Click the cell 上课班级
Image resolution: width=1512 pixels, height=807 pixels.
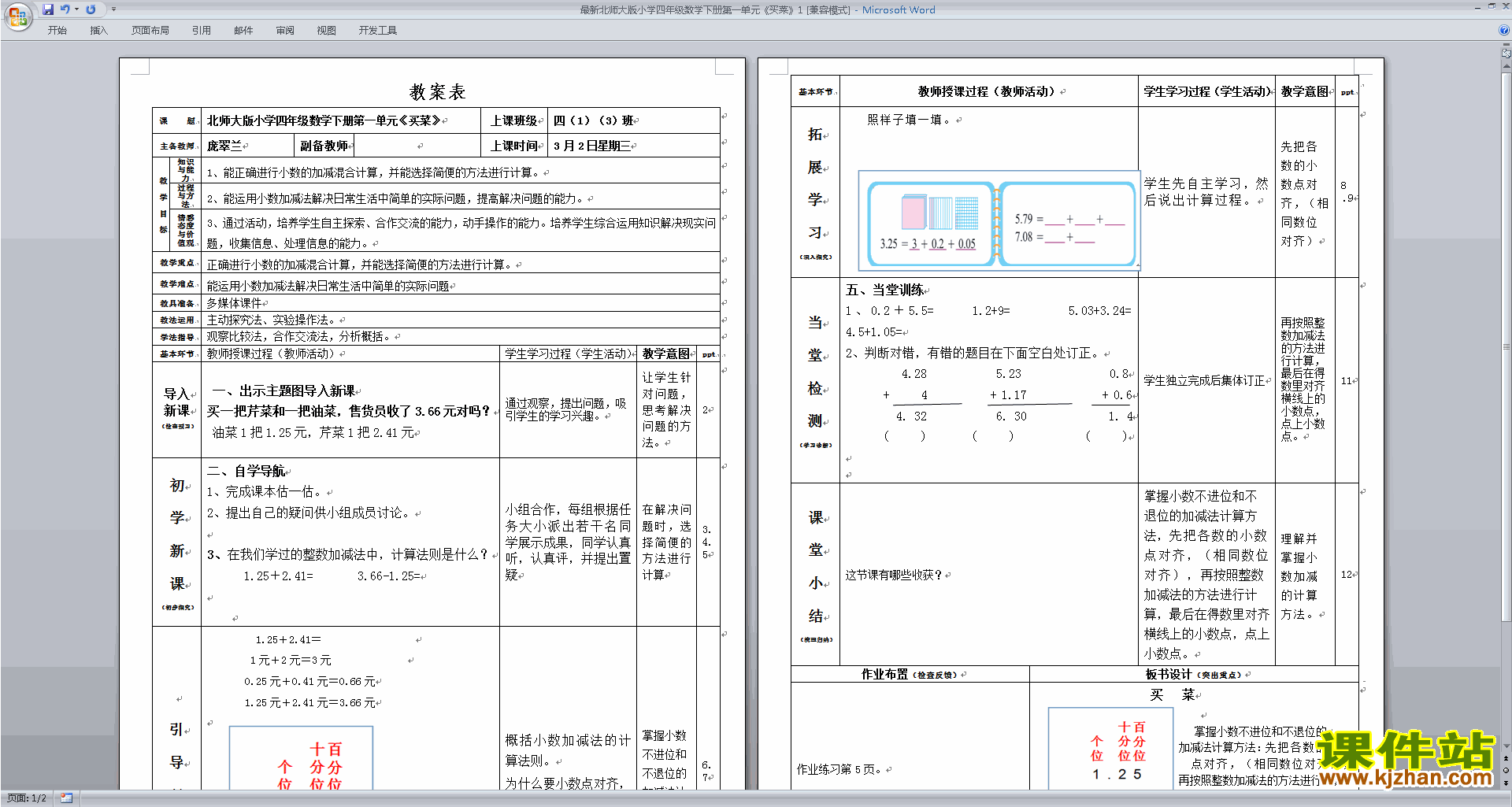pyautogui.click(x=513, y=121)
